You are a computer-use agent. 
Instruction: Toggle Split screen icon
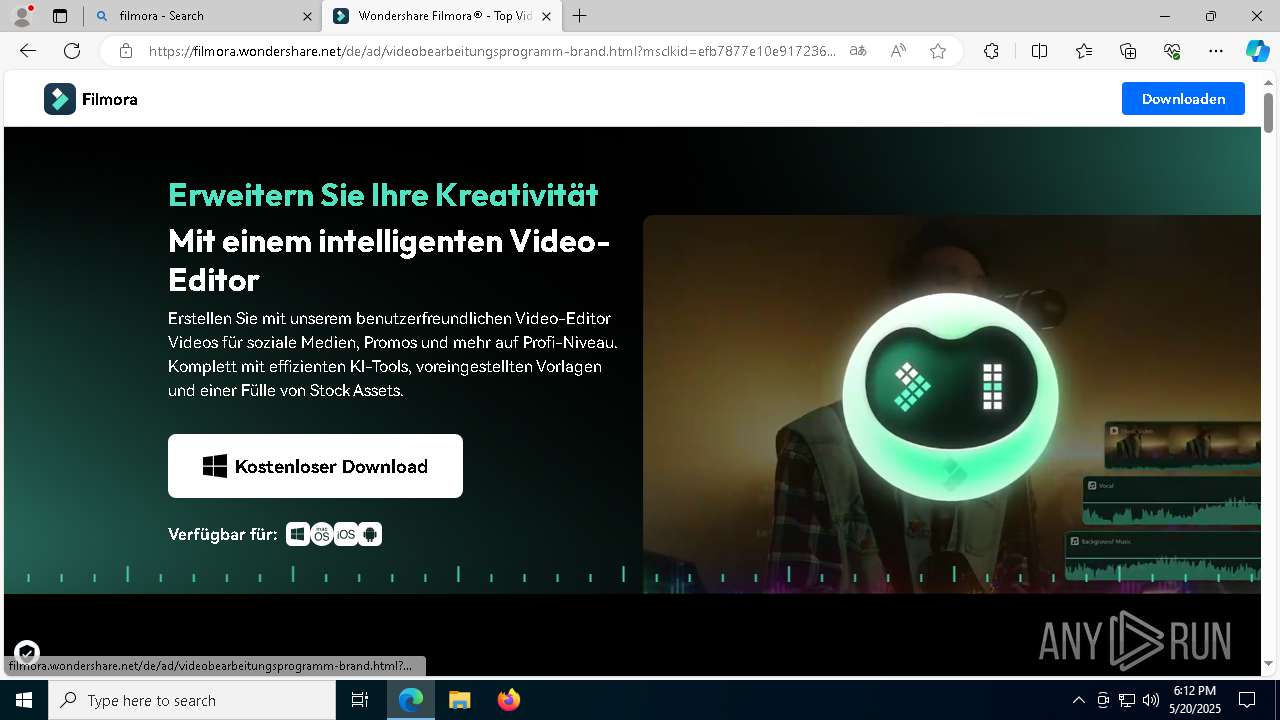[x=1039, y=51]
